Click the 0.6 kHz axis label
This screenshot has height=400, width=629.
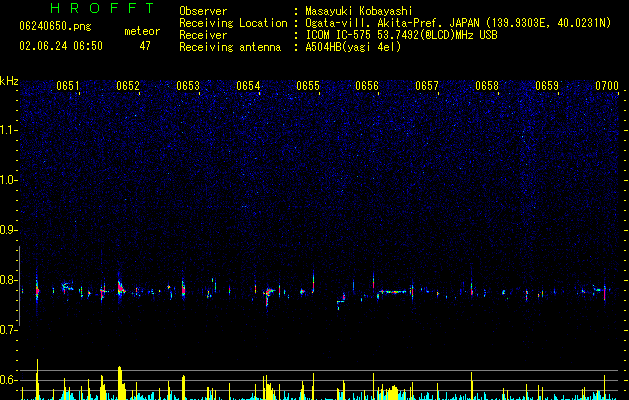[8, 380]
